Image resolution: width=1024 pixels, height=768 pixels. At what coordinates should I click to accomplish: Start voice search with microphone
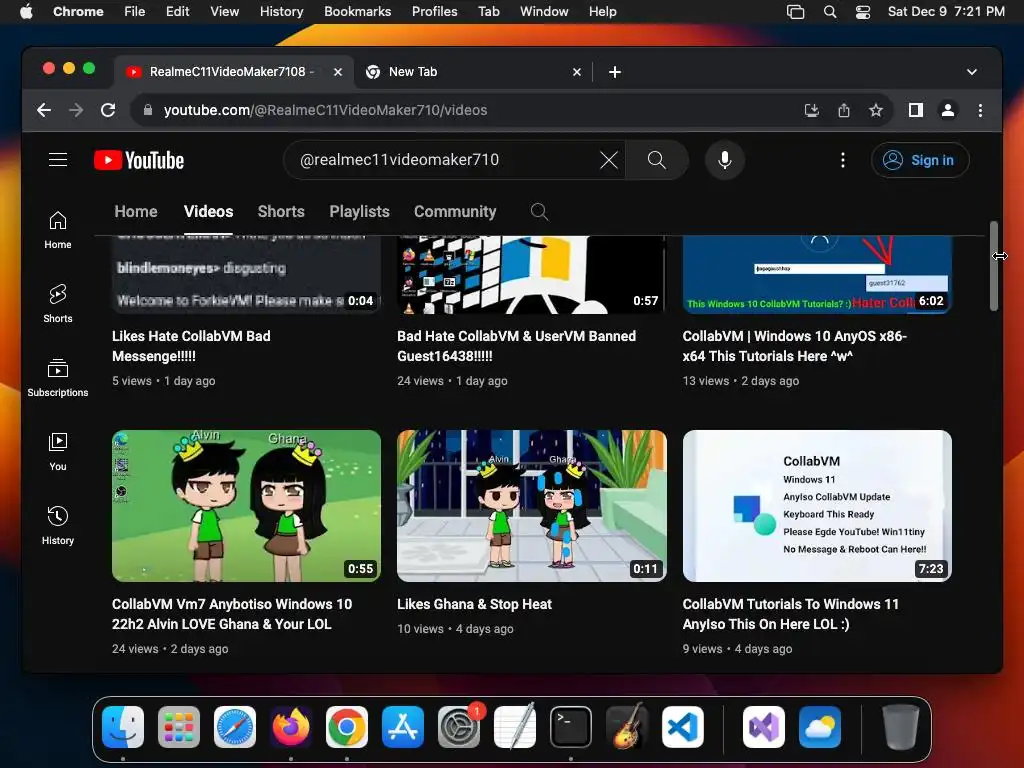(x=724, y=160)
